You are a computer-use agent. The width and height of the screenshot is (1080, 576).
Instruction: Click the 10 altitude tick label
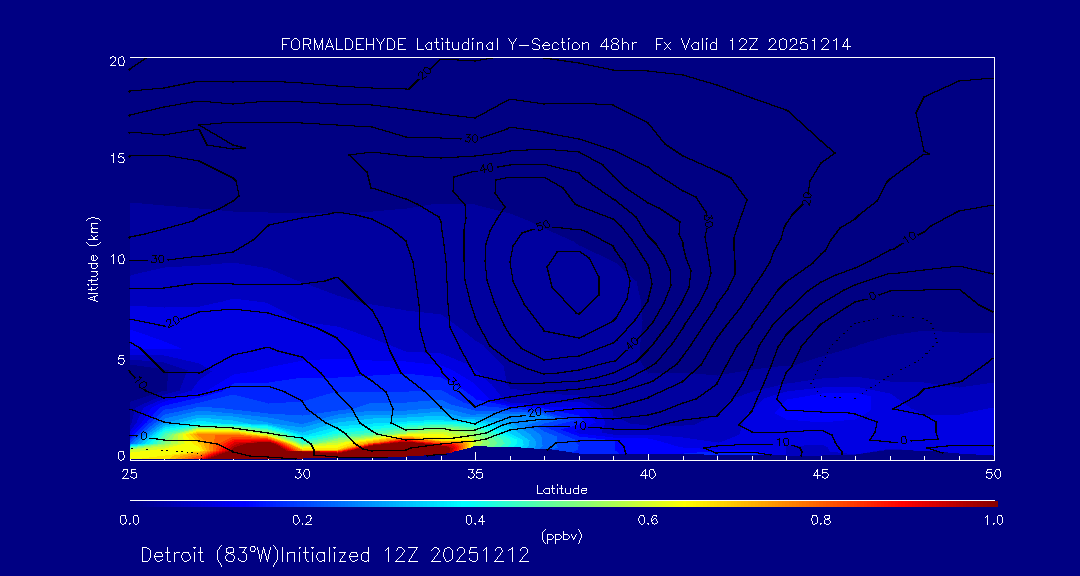pos(115,259)
